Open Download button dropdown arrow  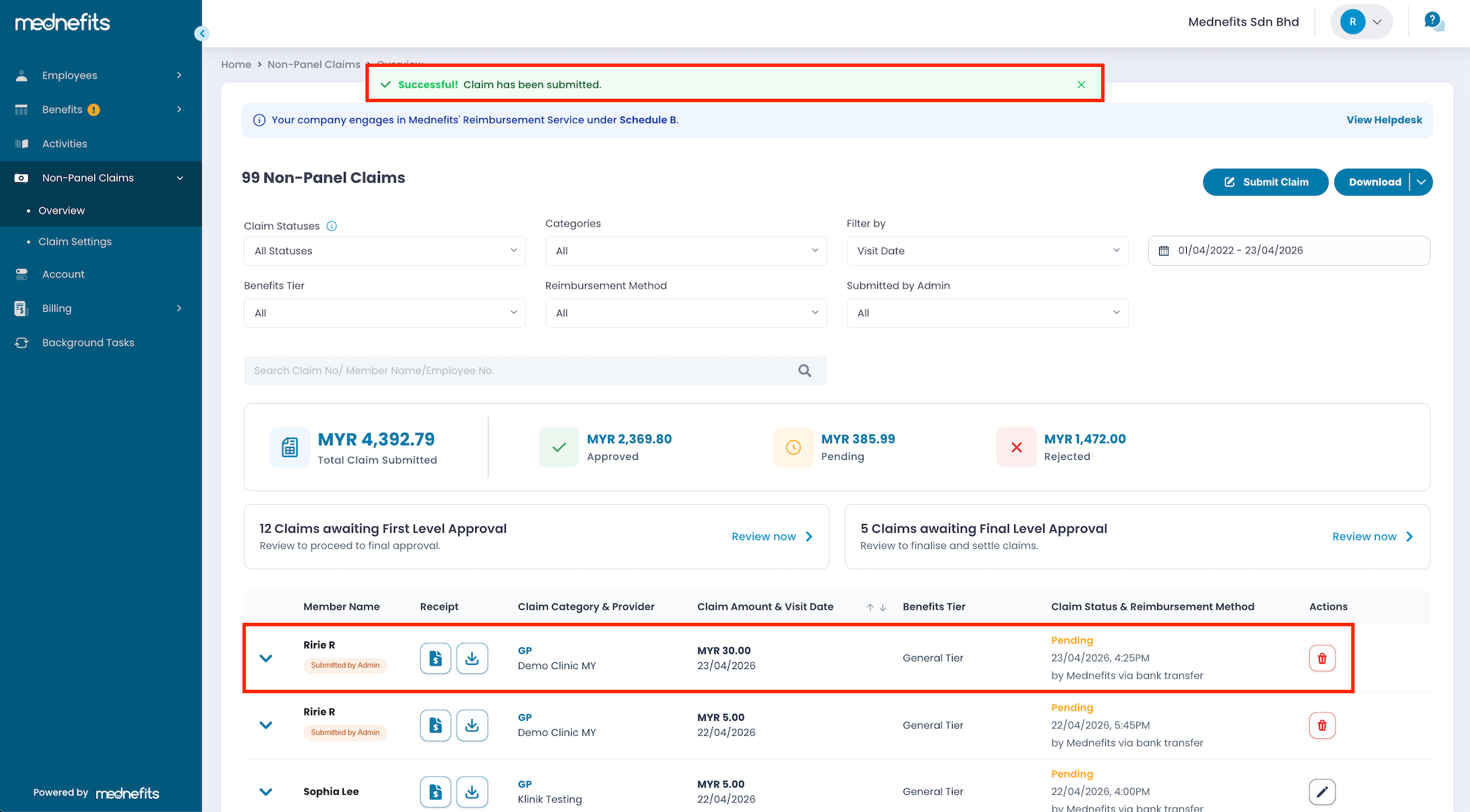tap(1421, 182)
